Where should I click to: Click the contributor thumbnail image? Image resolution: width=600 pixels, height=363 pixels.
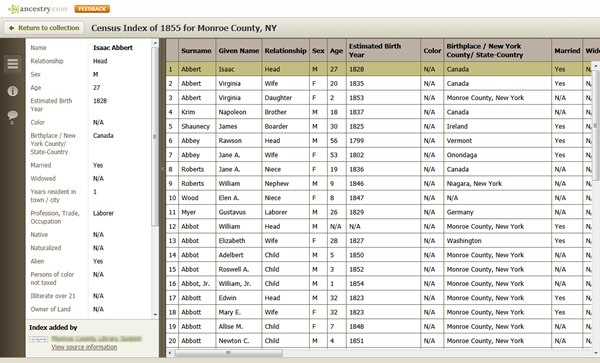click(39, 339)
